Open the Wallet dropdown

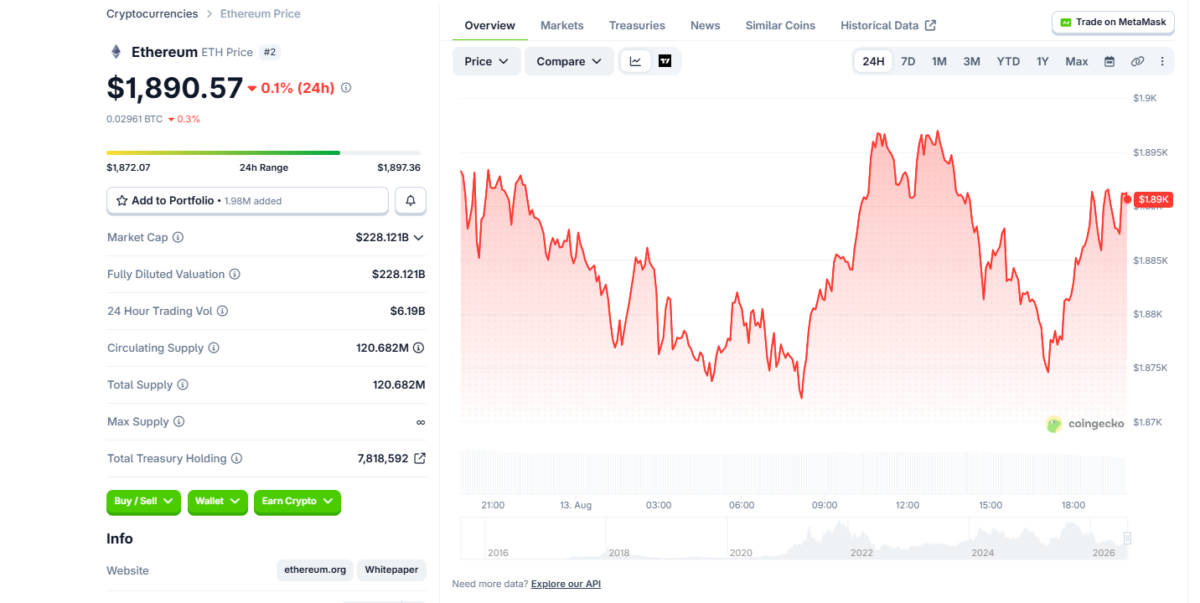point(217,502)
